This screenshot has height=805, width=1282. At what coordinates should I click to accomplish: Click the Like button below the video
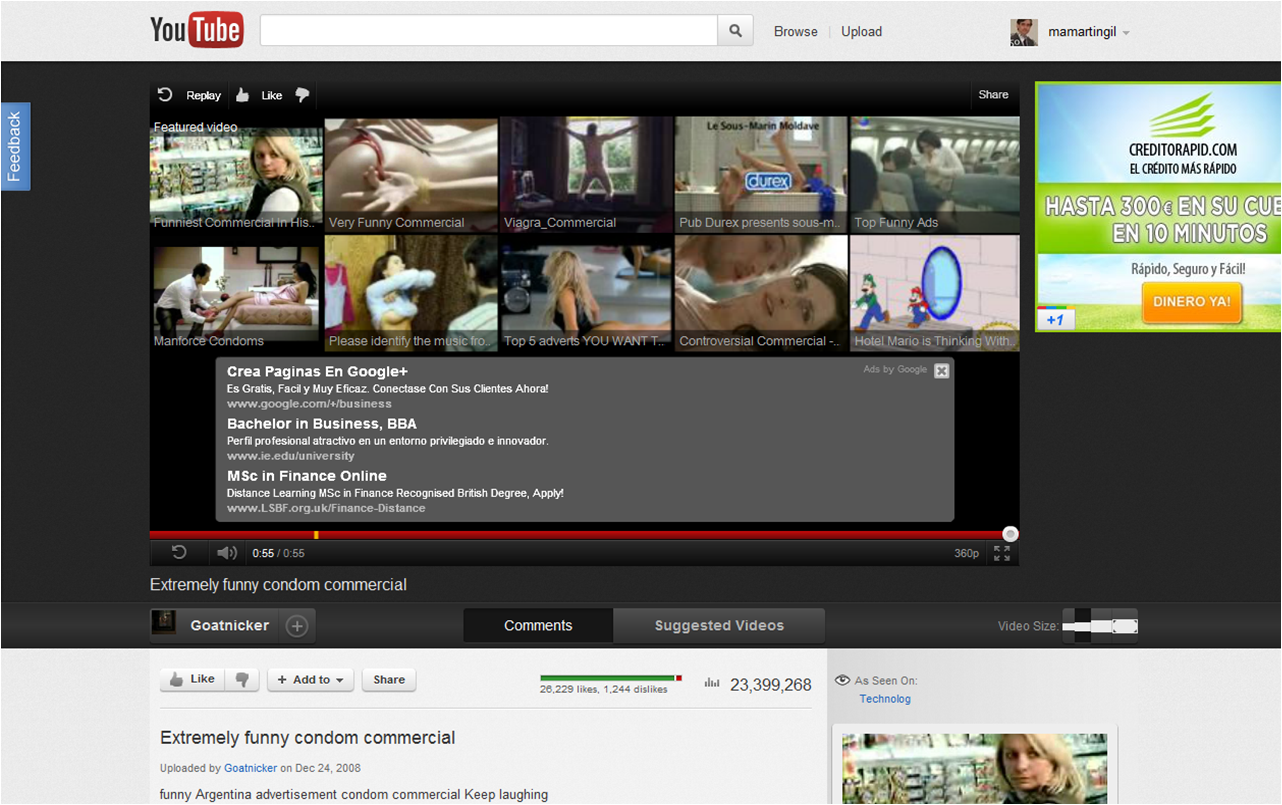[193, 679]
